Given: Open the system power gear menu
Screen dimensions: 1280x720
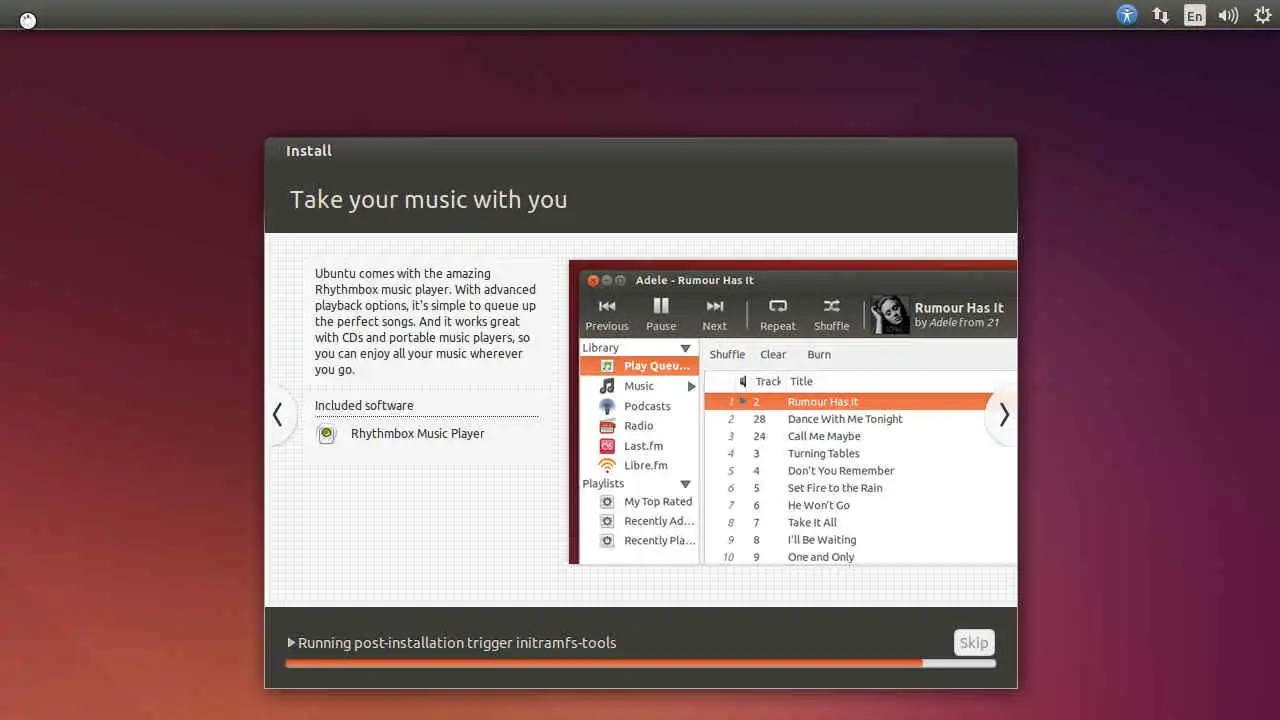Looking at the screenshot, I should point(1263,15).
